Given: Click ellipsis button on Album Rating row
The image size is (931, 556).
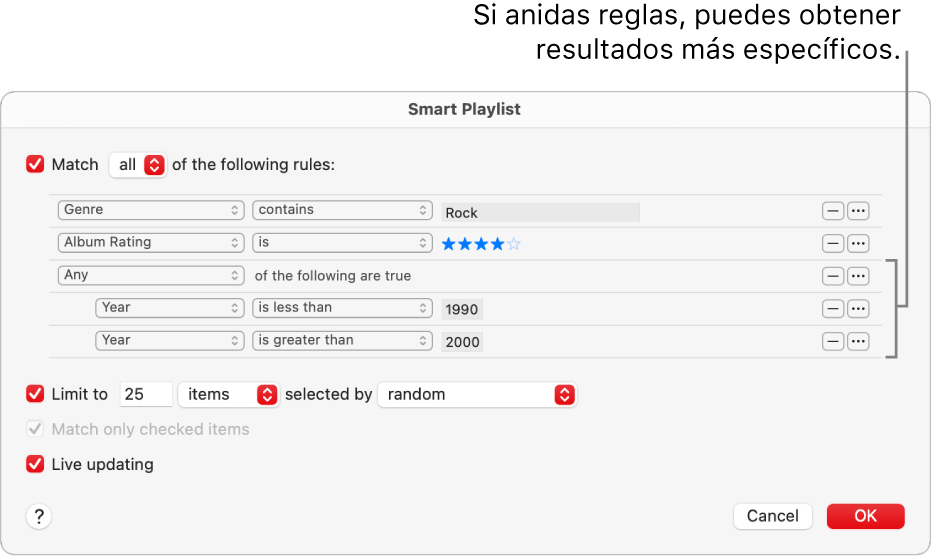Looking at the screenshot, I should pos(858,243).
